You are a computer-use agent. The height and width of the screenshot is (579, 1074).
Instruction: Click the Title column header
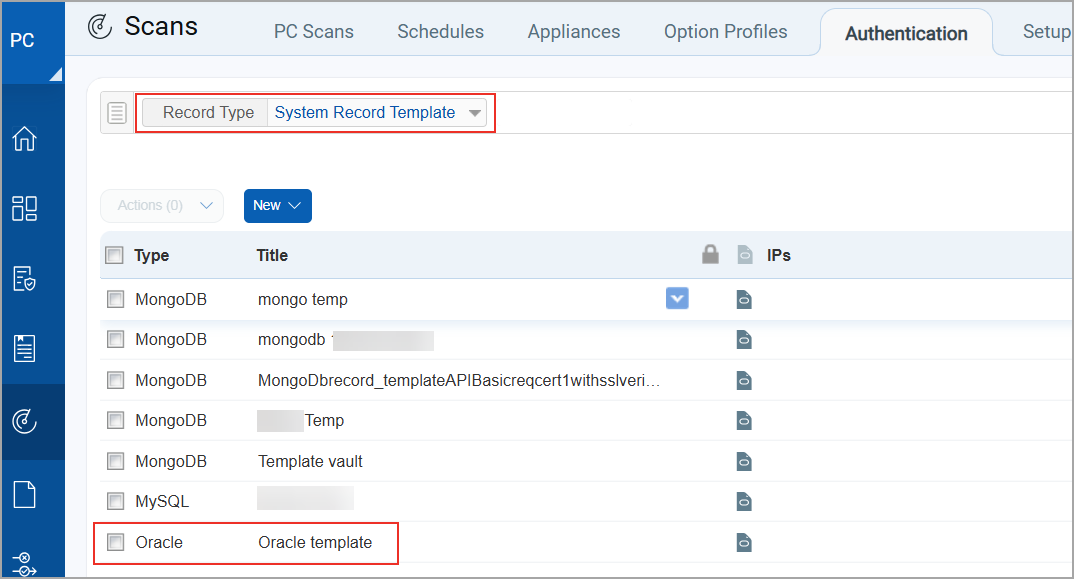271,255
